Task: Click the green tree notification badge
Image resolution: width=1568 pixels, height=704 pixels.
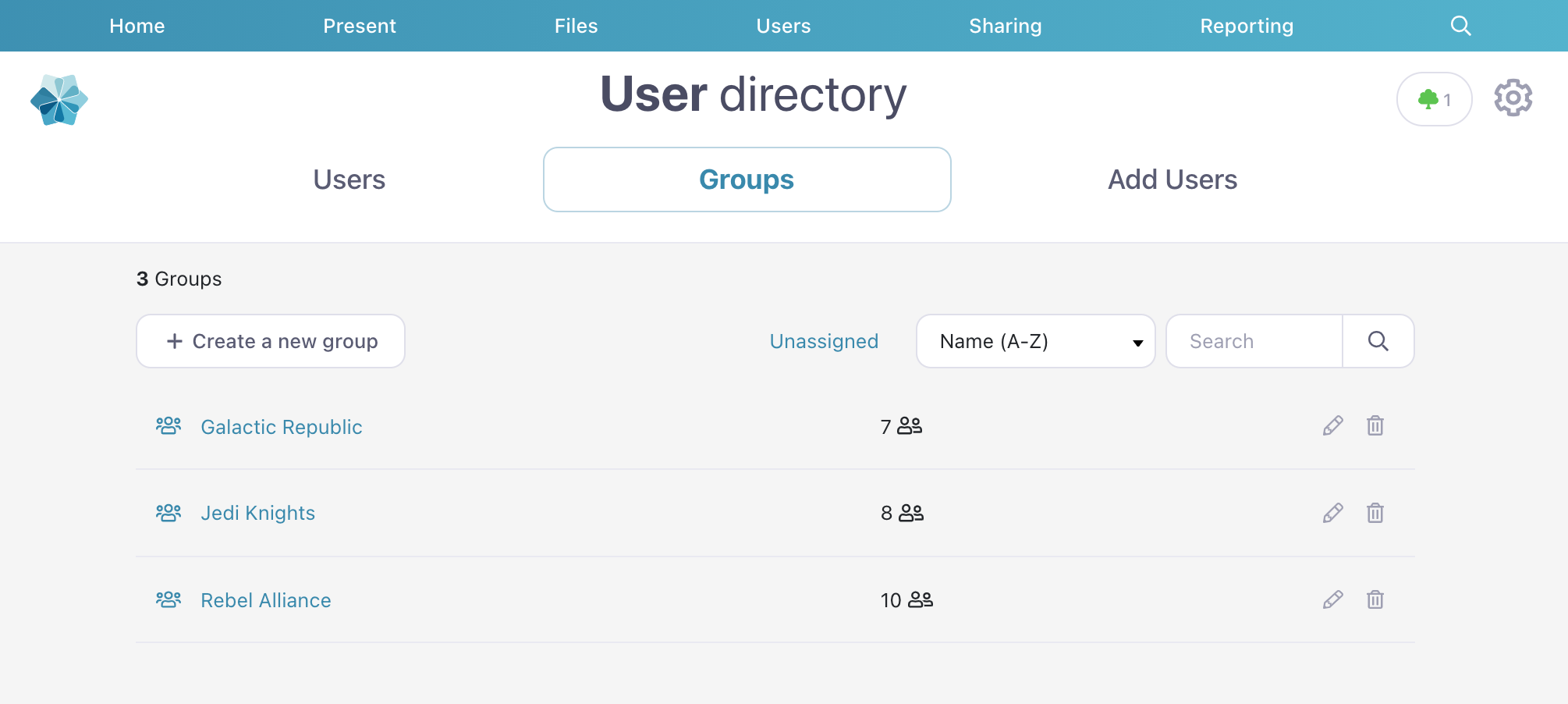Action: point(1434,99)
